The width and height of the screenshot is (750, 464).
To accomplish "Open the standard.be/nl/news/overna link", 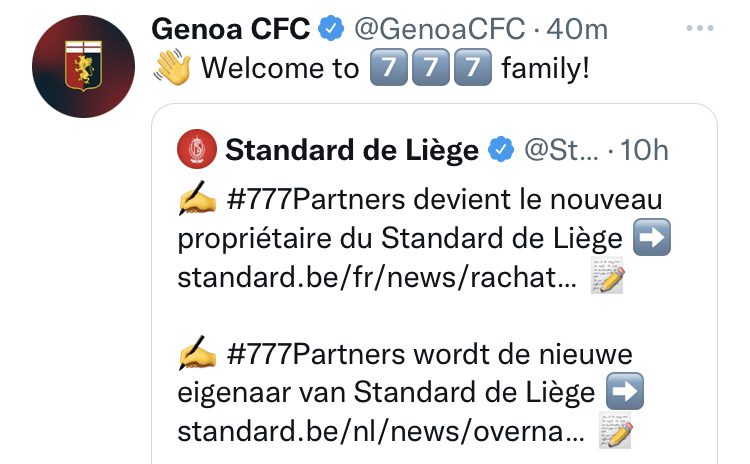I will 381,431.
